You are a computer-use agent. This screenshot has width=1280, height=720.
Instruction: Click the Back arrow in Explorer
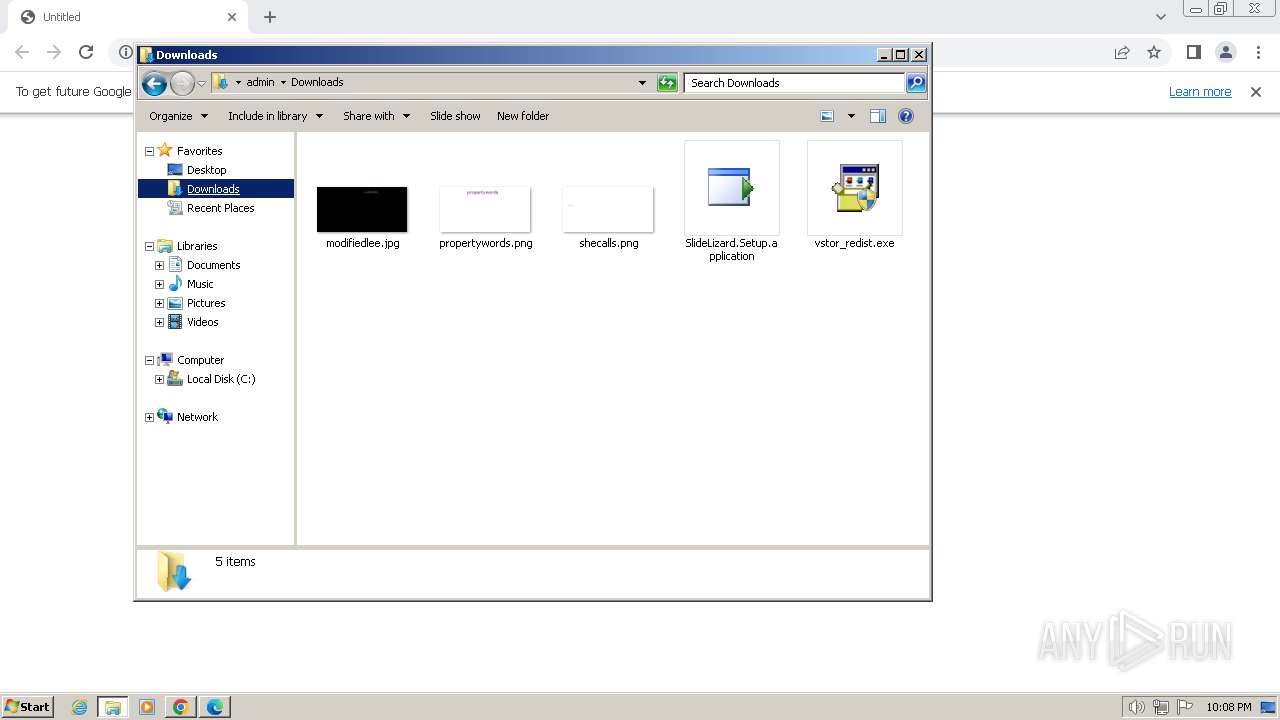pos(154,83)
